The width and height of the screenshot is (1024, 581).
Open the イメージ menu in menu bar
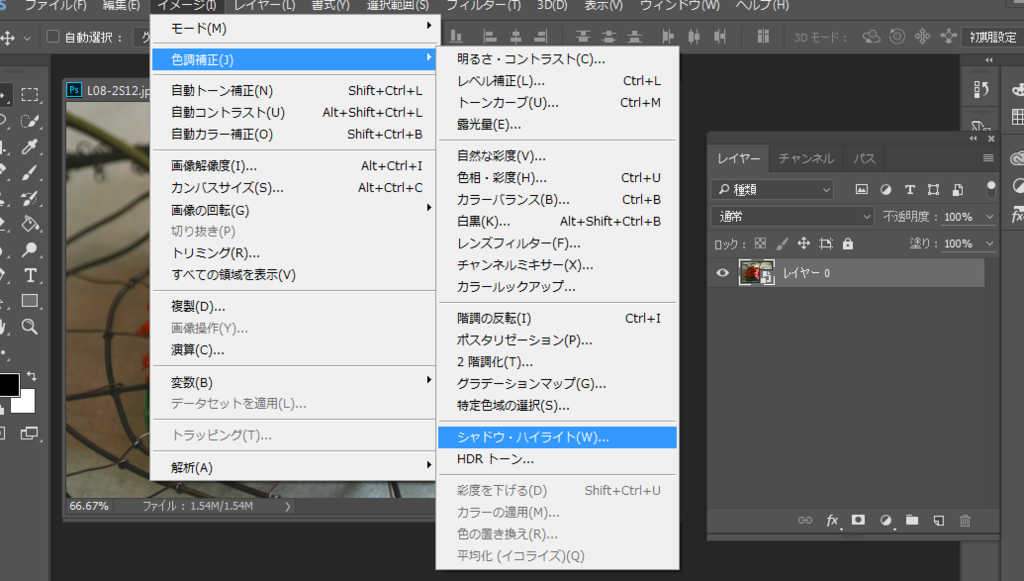point(187,5)
